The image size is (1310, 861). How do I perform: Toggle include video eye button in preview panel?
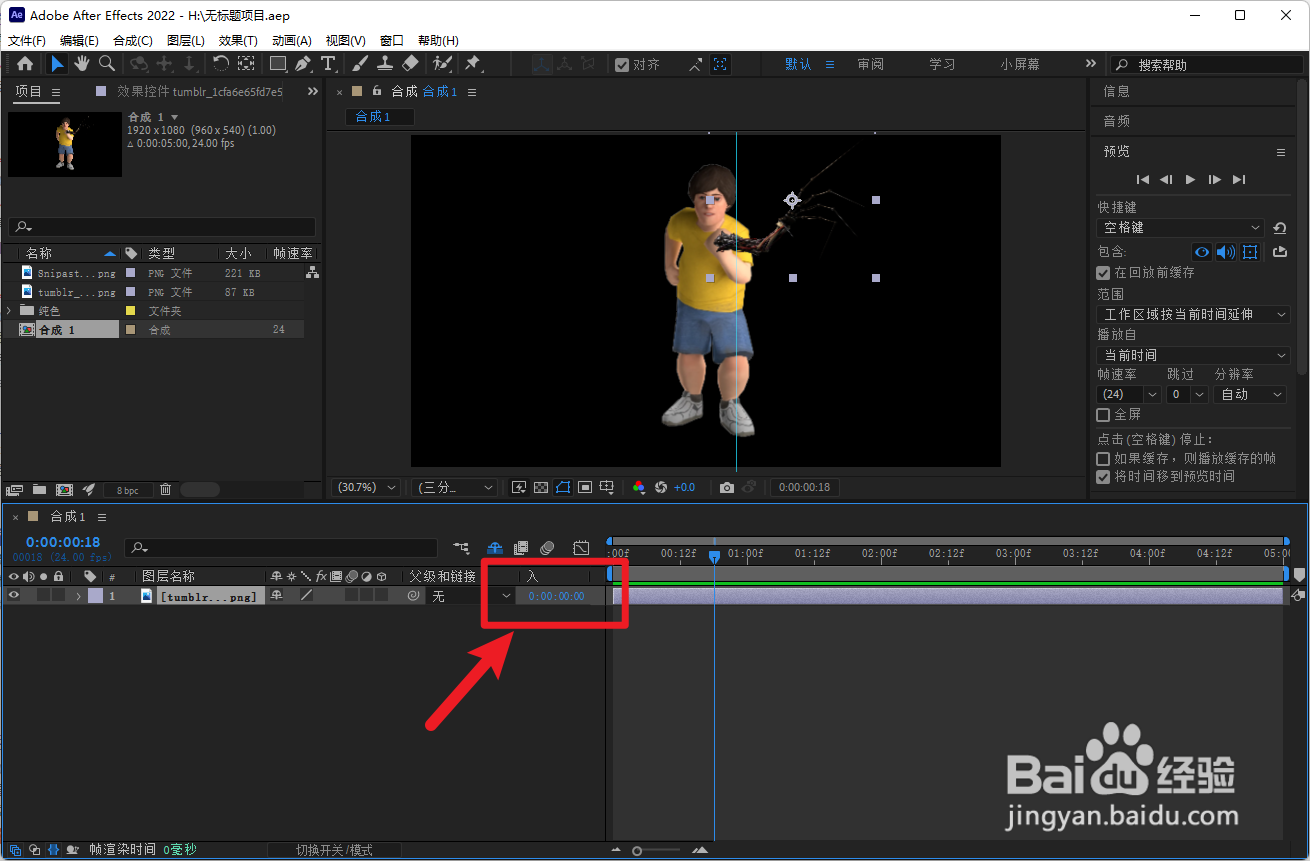tap(1202, 252)
